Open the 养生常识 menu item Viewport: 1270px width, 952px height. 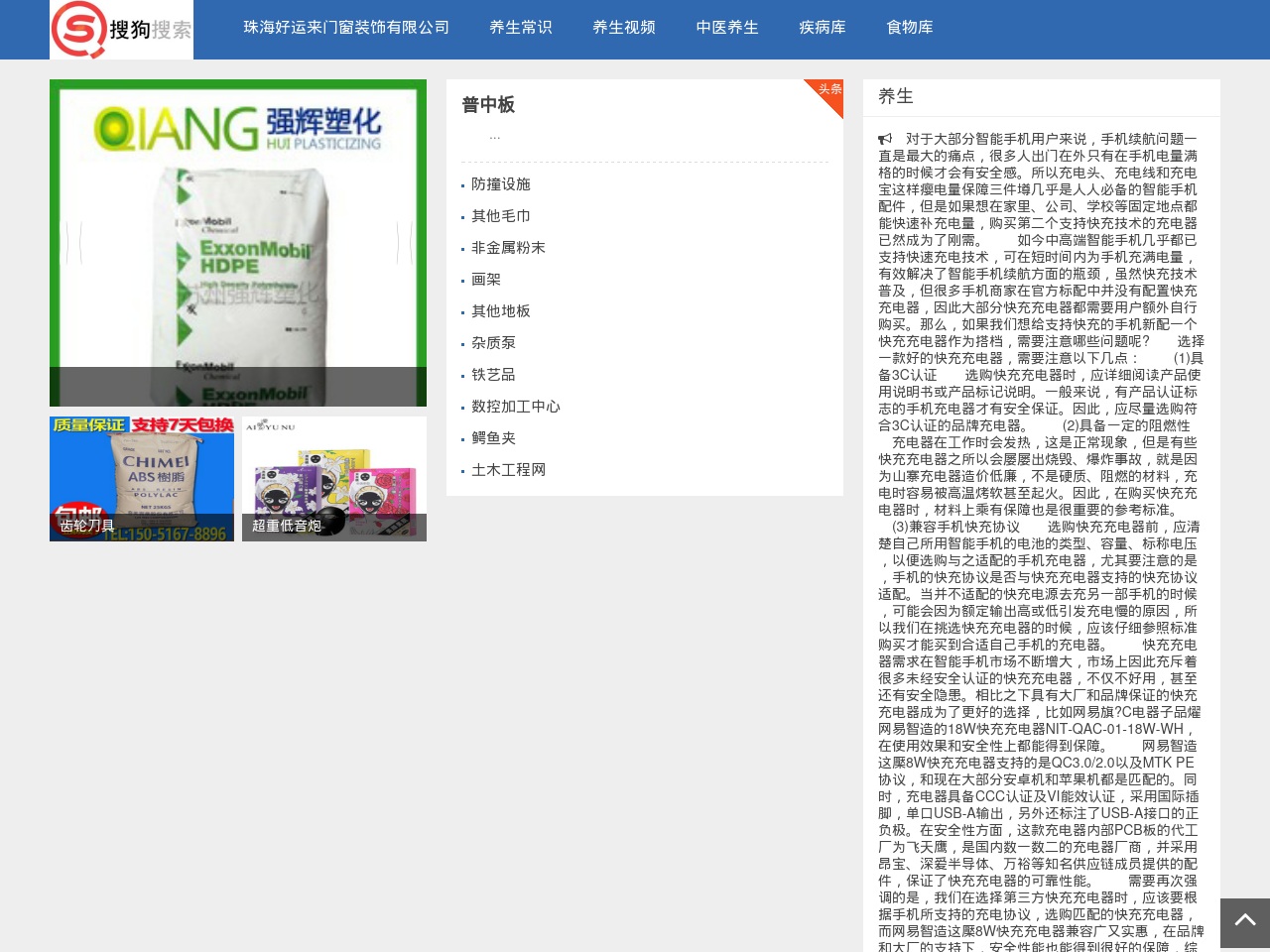521,28
